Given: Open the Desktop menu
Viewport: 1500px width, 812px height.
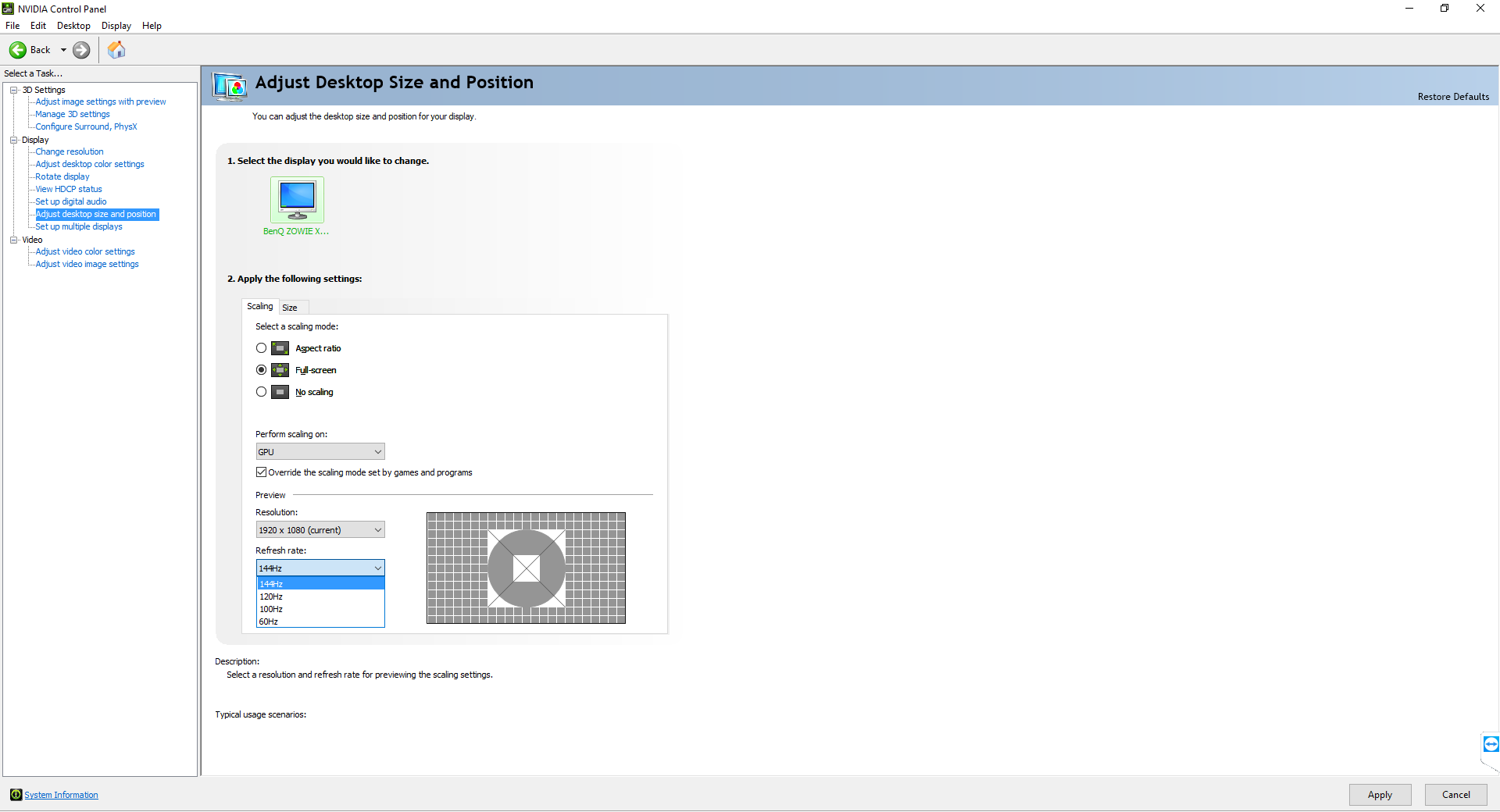Looking at the screenshot, I should (x=73, y=26).
